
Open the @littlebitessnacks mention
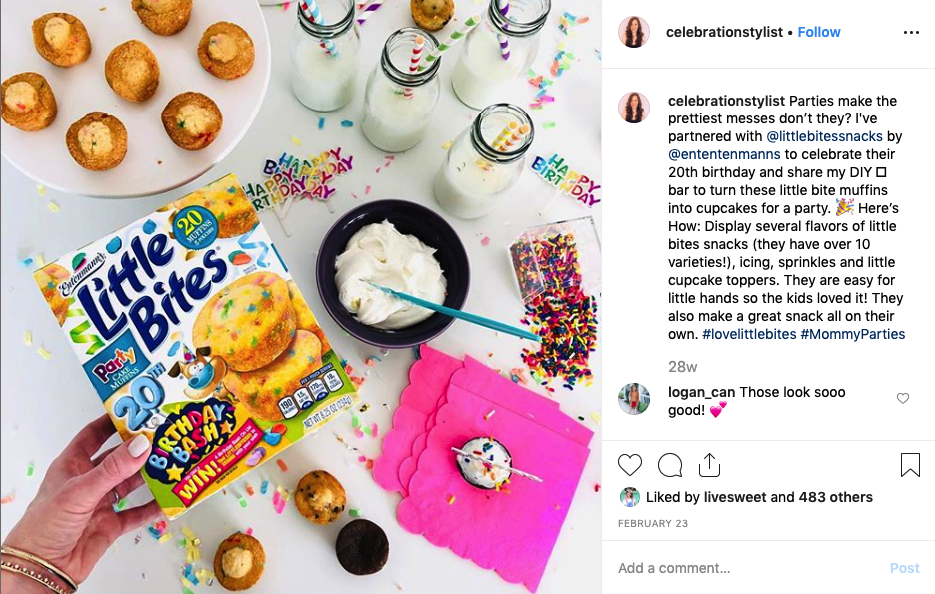click(824, 136)
